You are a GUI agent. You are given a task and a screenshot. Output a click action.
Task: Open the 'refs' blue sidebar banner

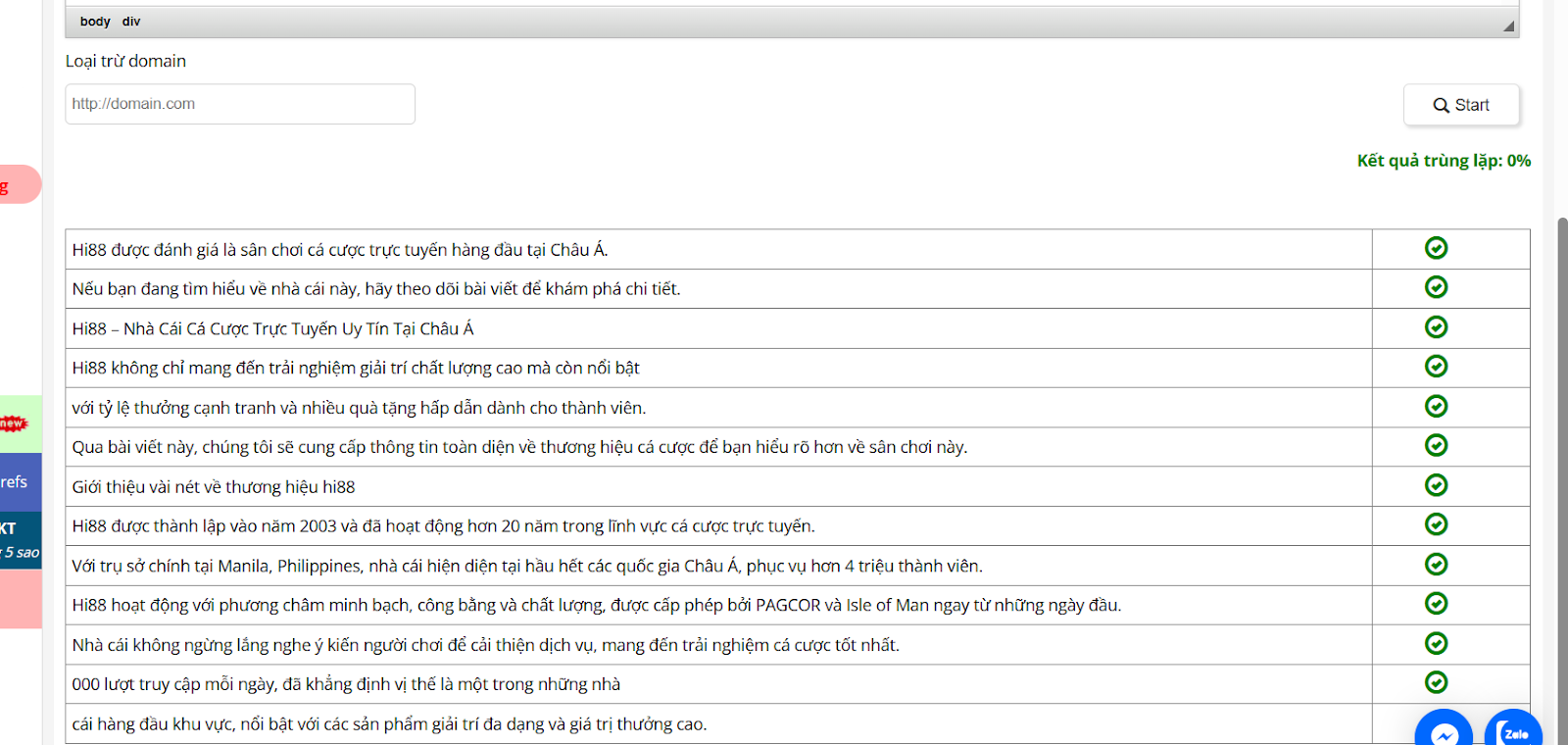click(x=21, y=482)
